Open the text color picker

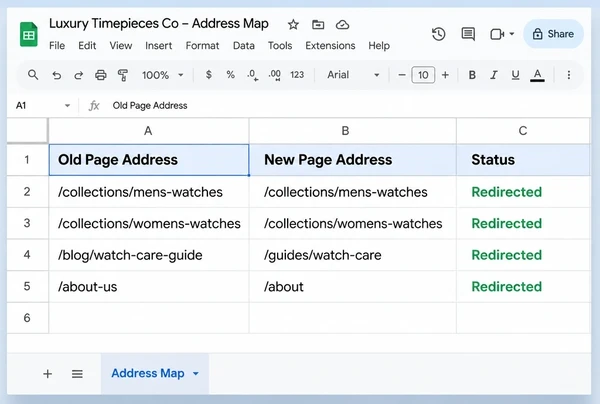point(537,75)
